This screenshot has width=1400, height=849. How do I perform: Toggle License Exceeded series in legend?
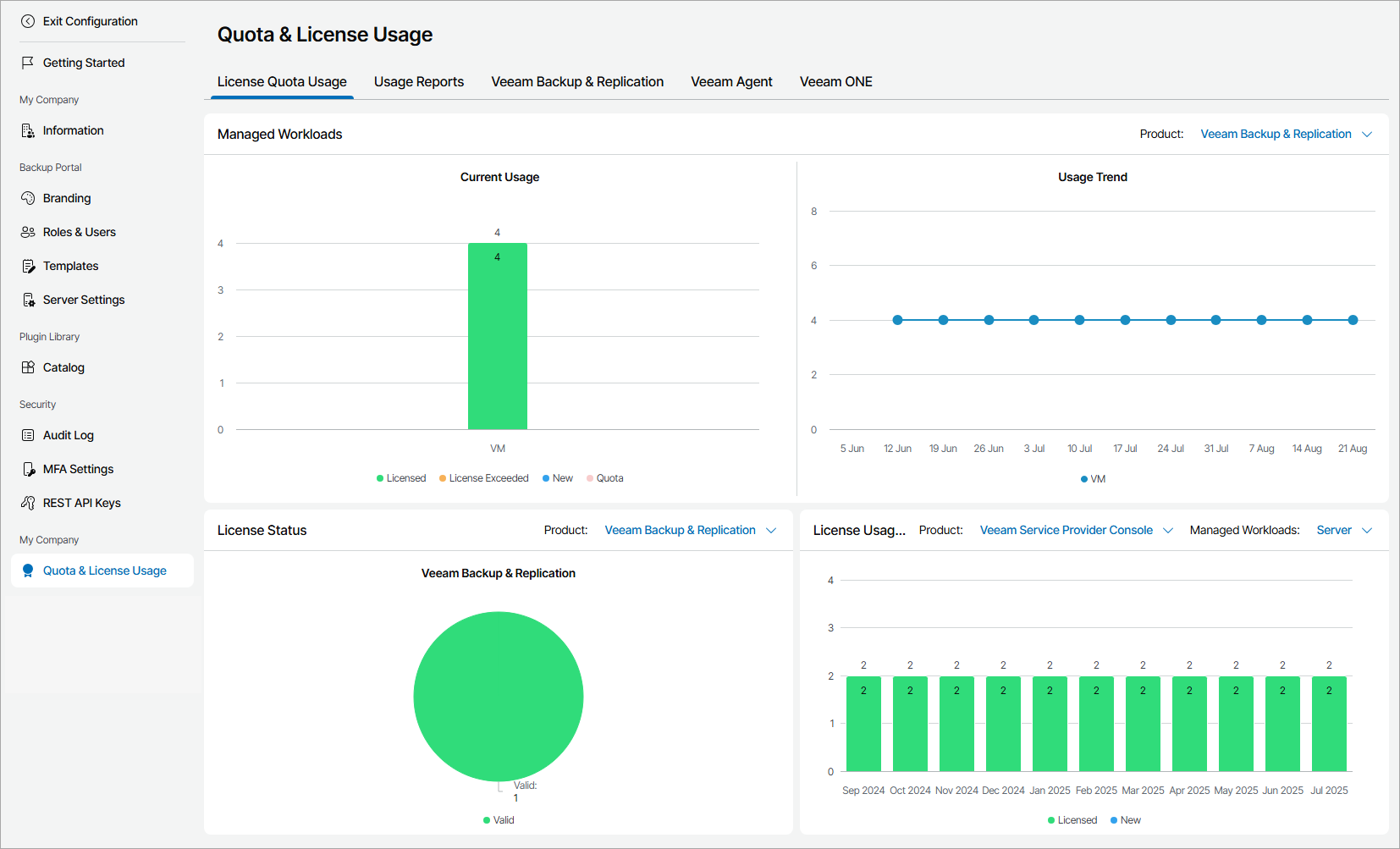point(484,478)
